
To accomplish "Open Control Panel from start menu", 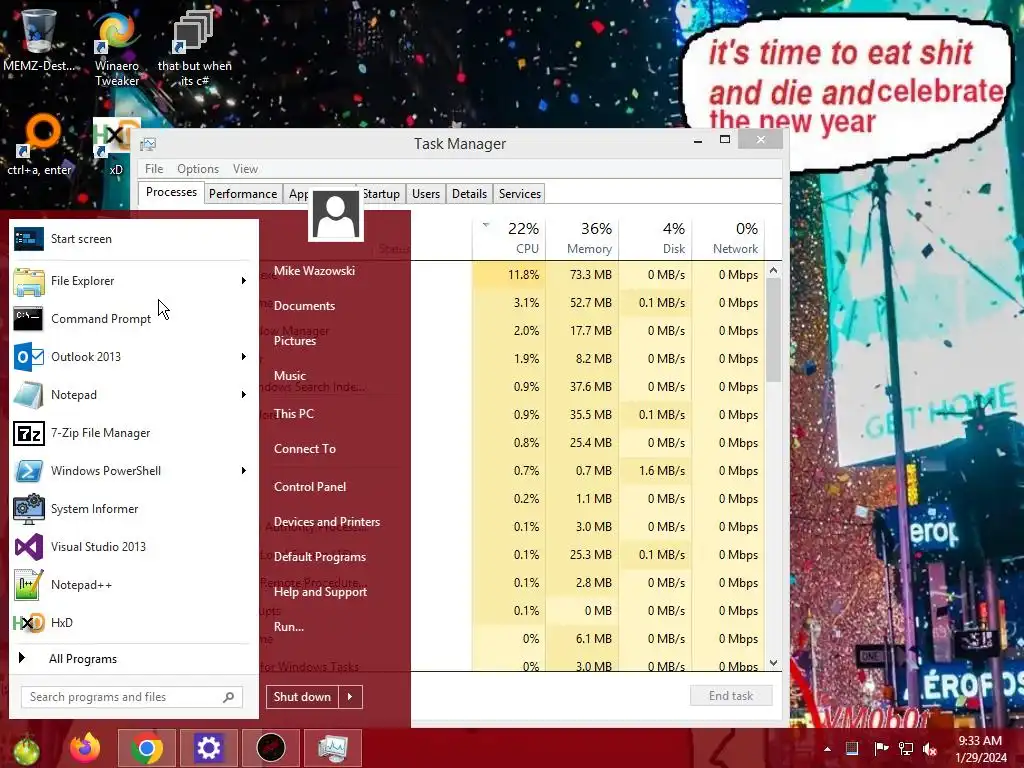I will (310, 487).
